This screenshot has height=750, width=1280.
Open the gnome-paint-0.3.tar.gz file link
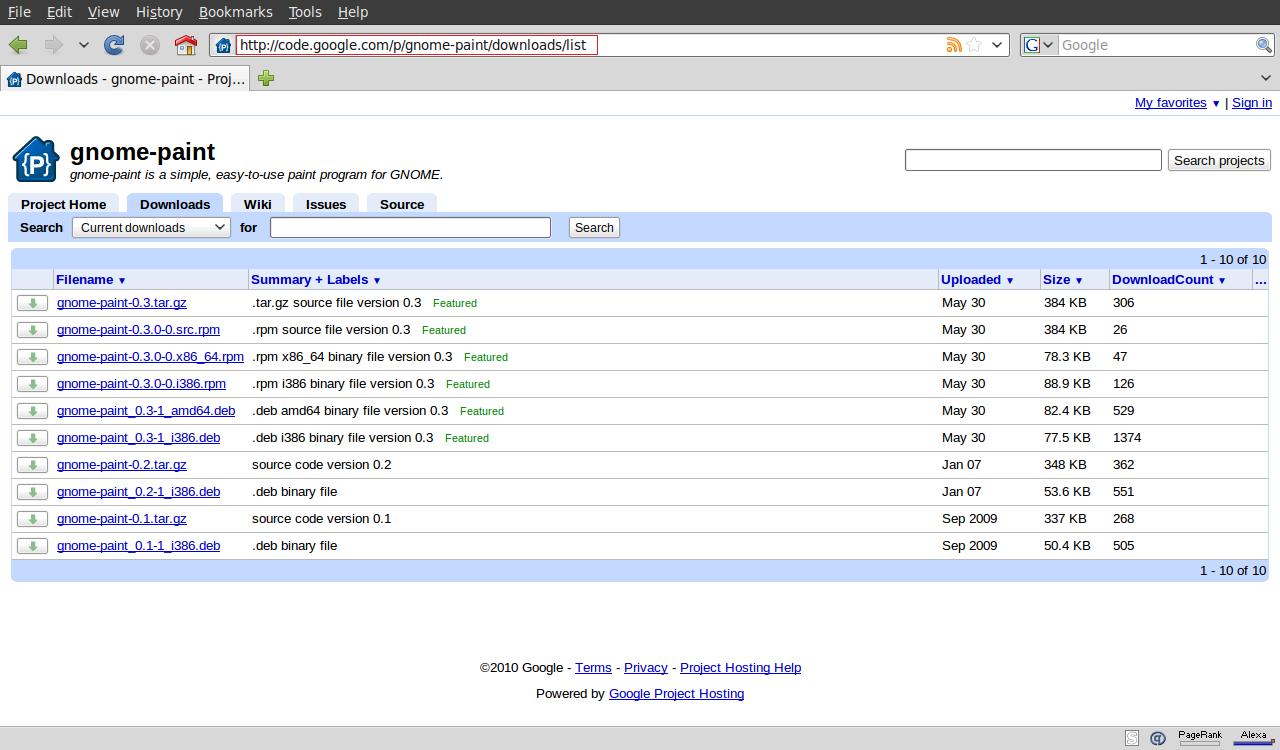click(x=122, y=303)
